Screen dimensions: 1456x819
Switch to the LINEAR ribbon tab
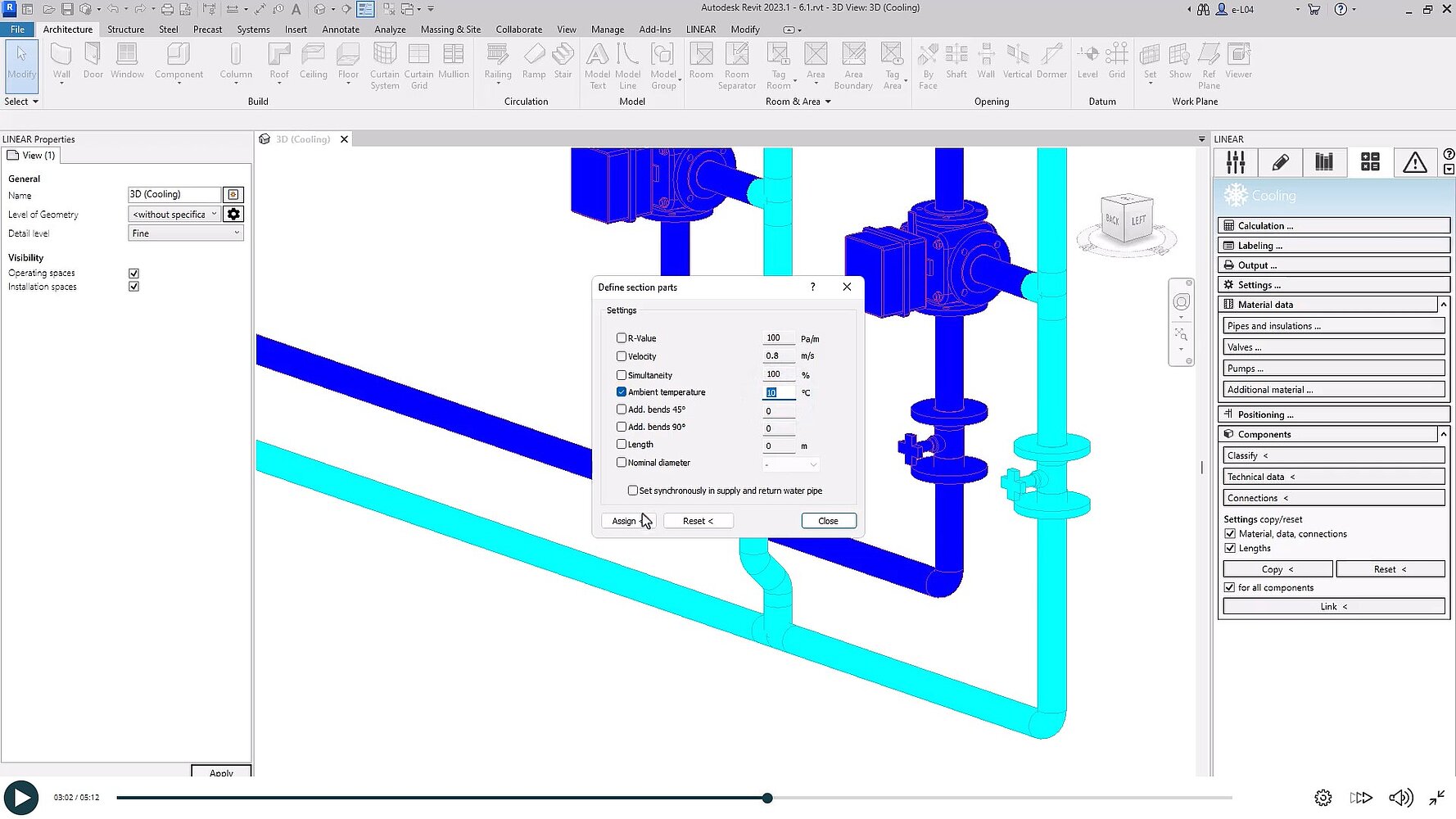(701, 29)
